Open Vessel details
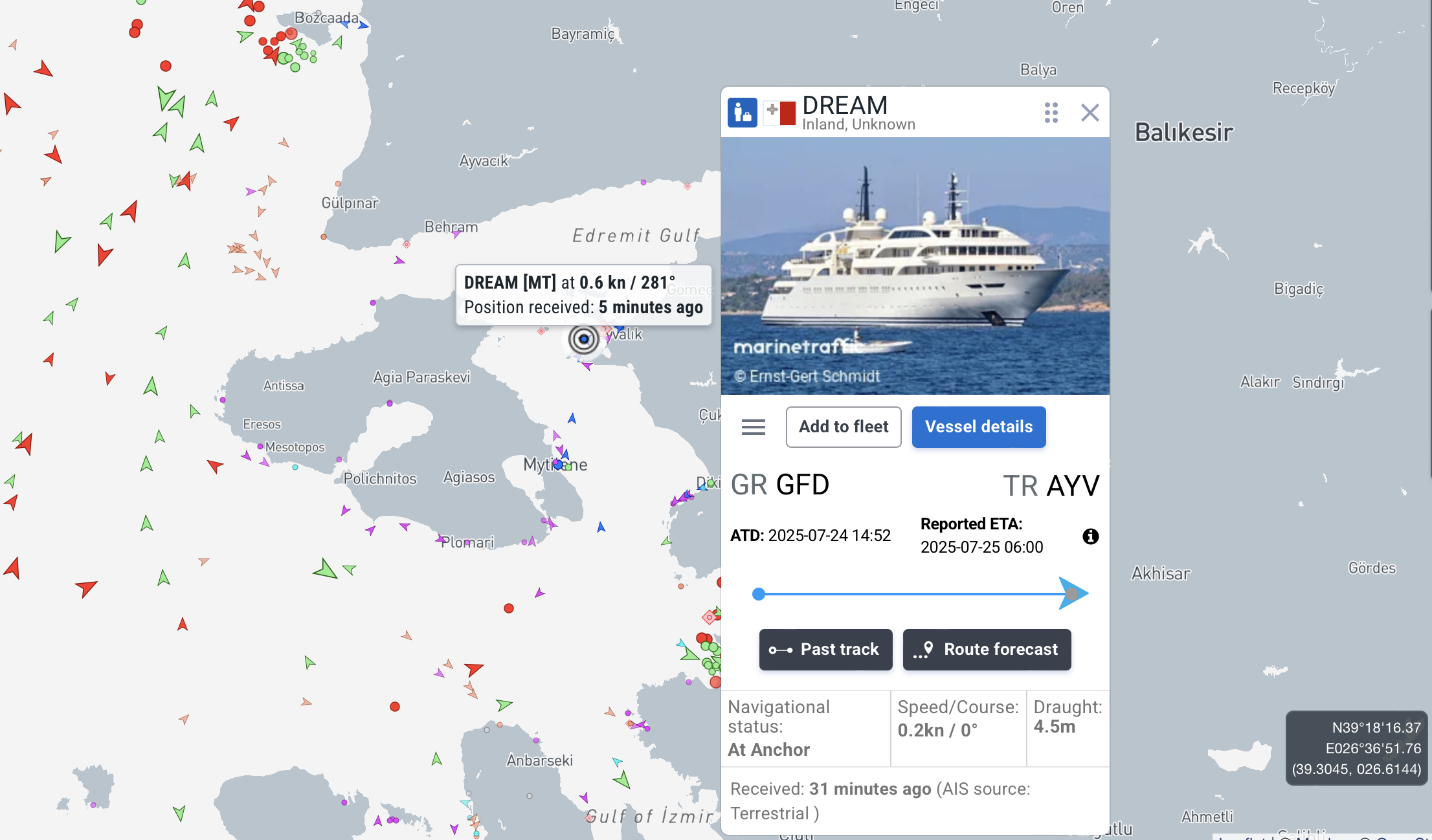 click(978, 427)
